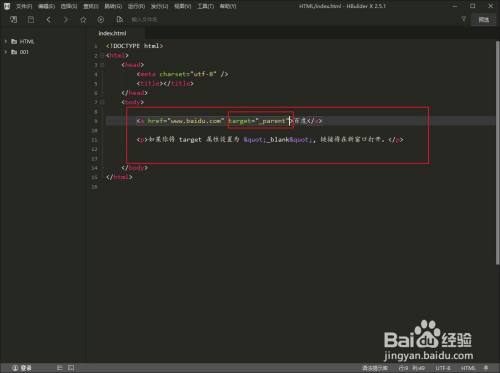Viewport: 500px width, 373px height.
Task: Click the HTML language mode in status bar
Action: [x=468, y=368]
